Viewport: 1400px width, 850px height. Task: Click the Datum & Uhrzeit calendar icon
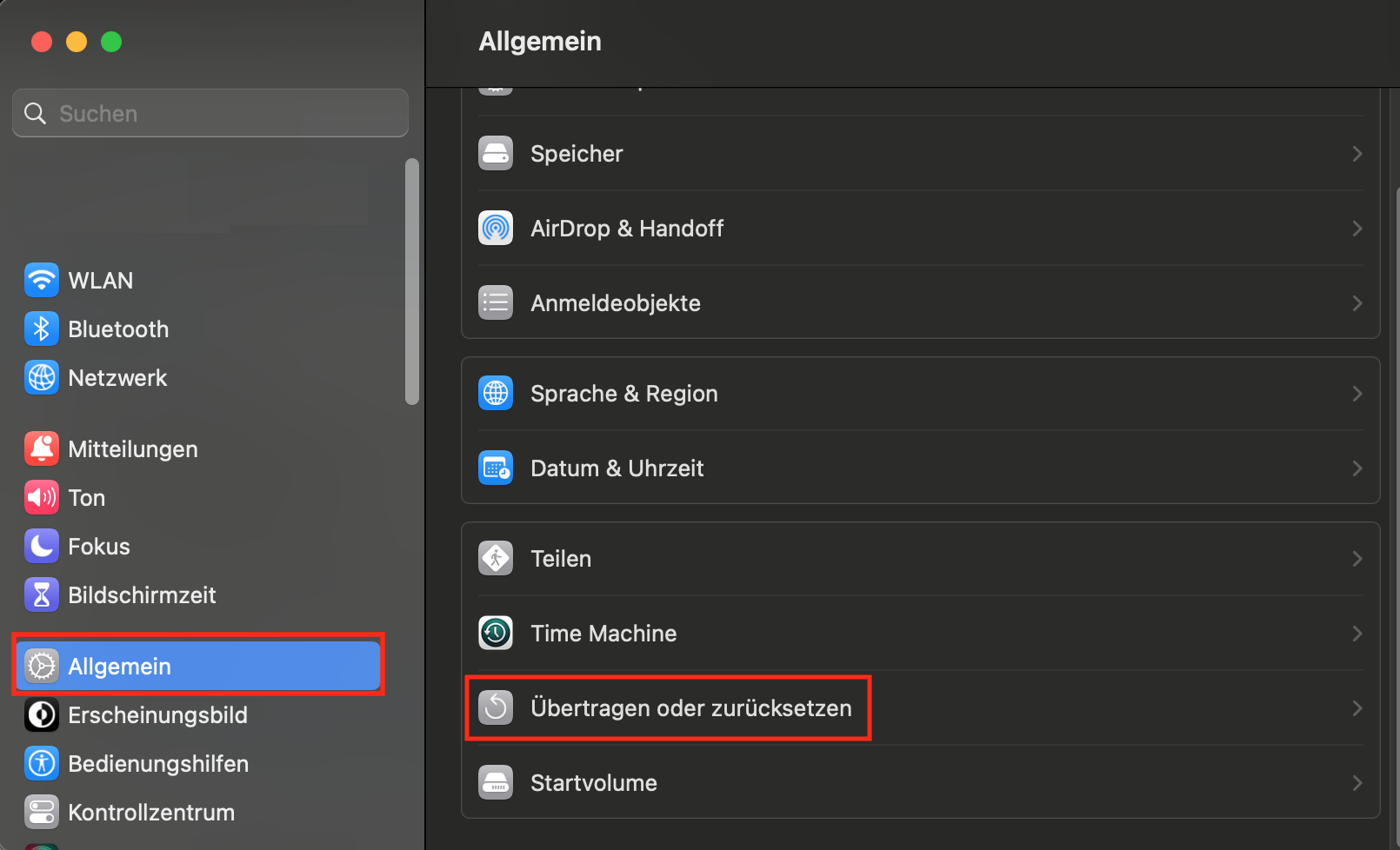[496, 468]
